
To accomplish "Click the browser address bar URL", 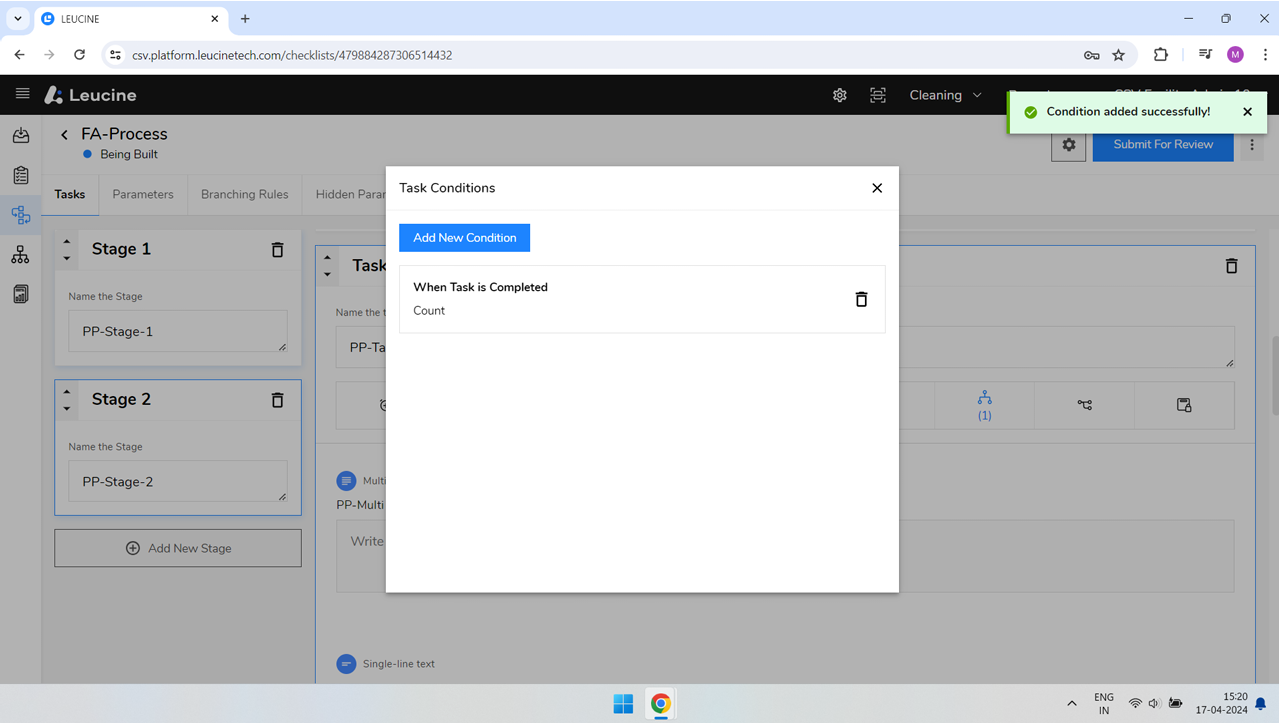I will pos(292,55).
